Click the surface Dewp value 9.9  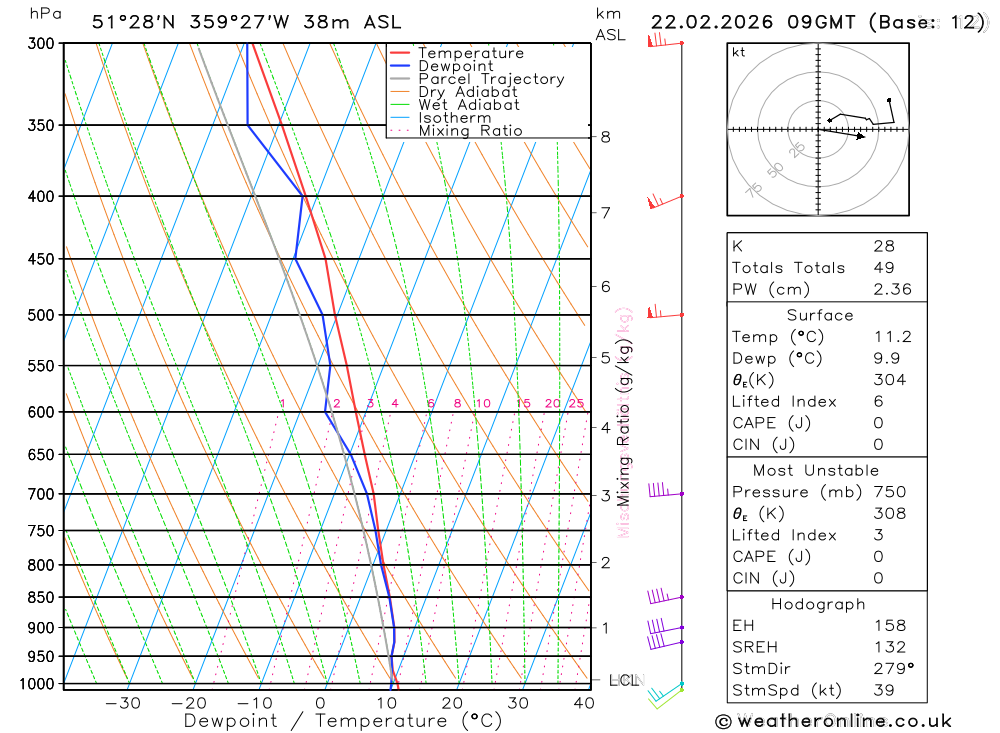point(887,359)
